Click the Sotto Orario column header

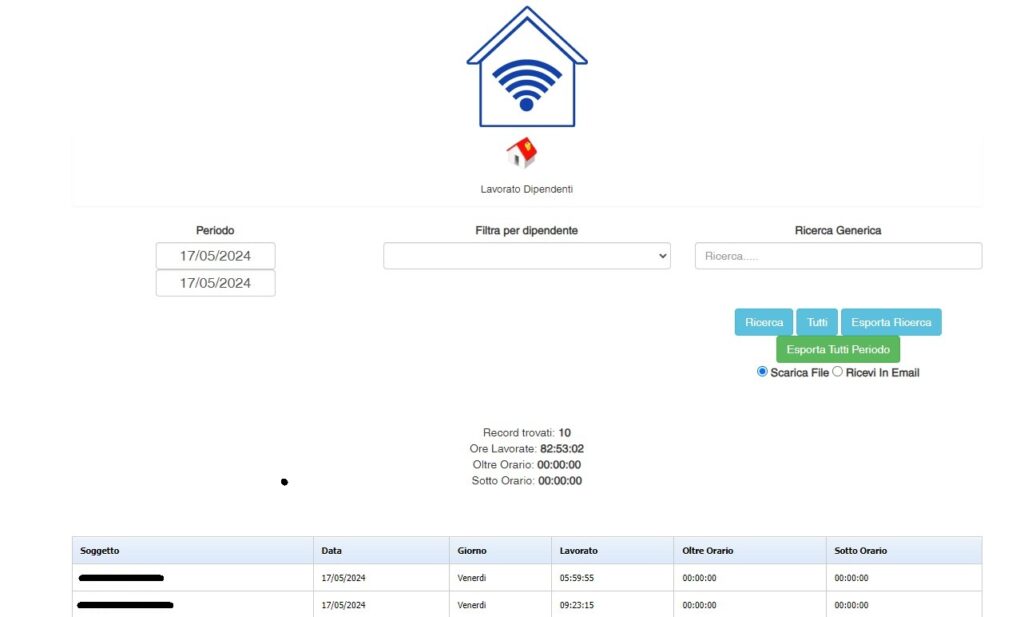pos(860,551)
